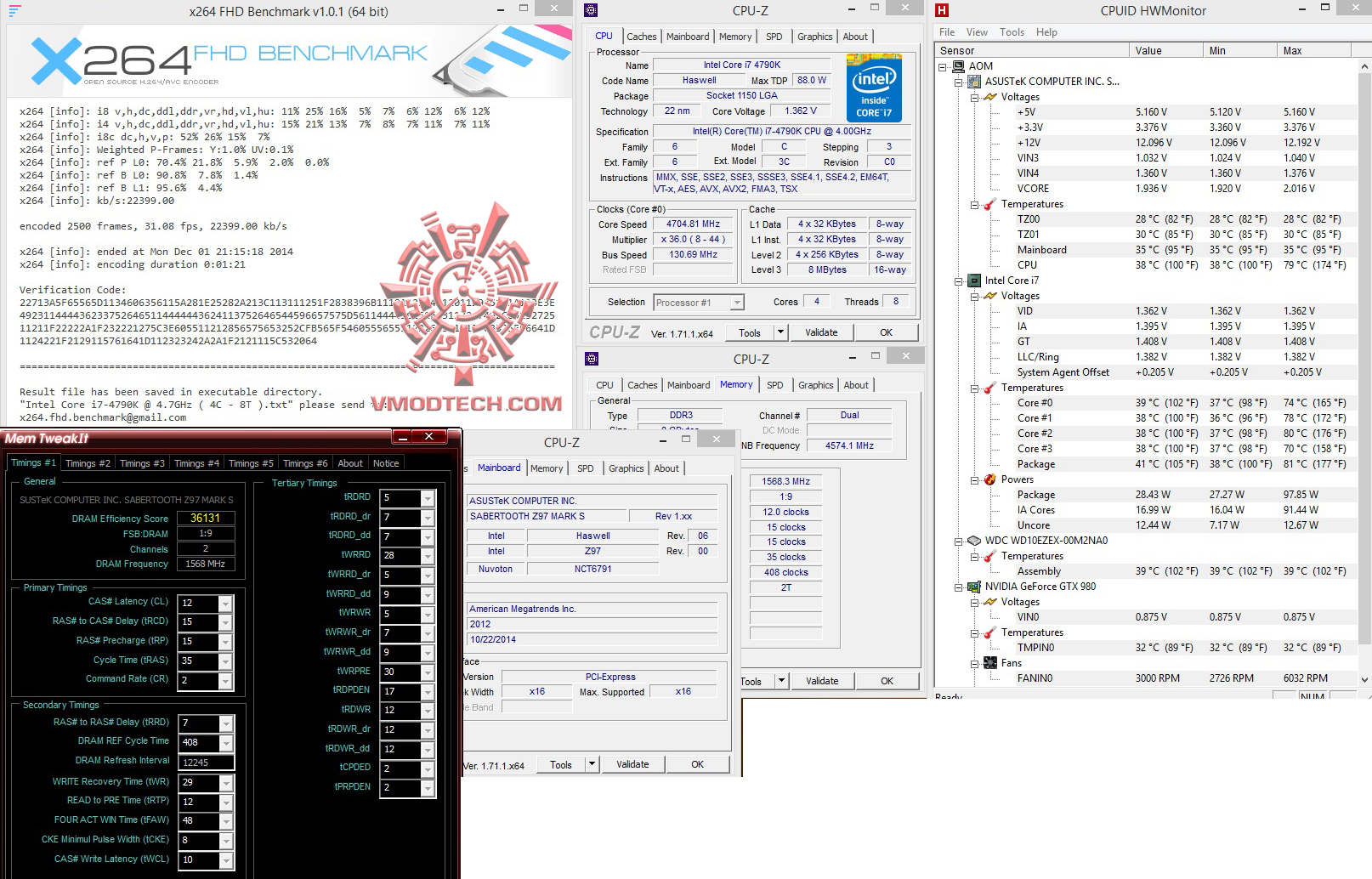
Task: Click OK in the CPU-Z CPU window
Action: click(886, 332)
